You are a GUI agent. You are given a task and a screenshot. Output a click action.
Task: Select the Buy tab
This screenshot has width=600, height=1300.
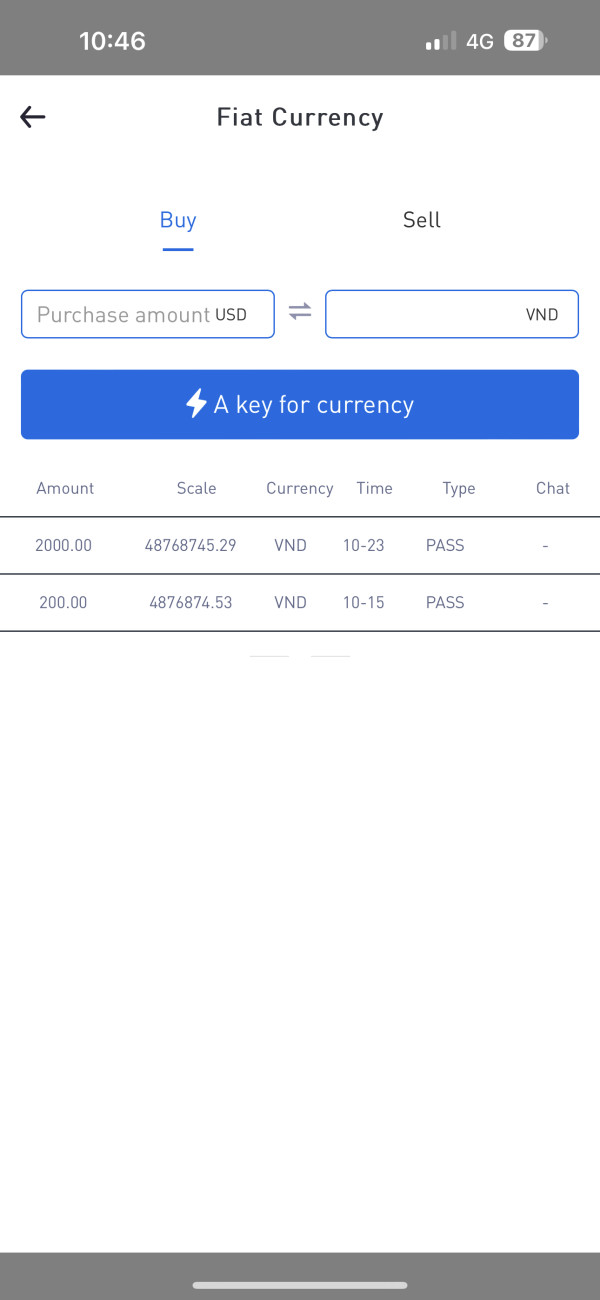pos(178,220)
